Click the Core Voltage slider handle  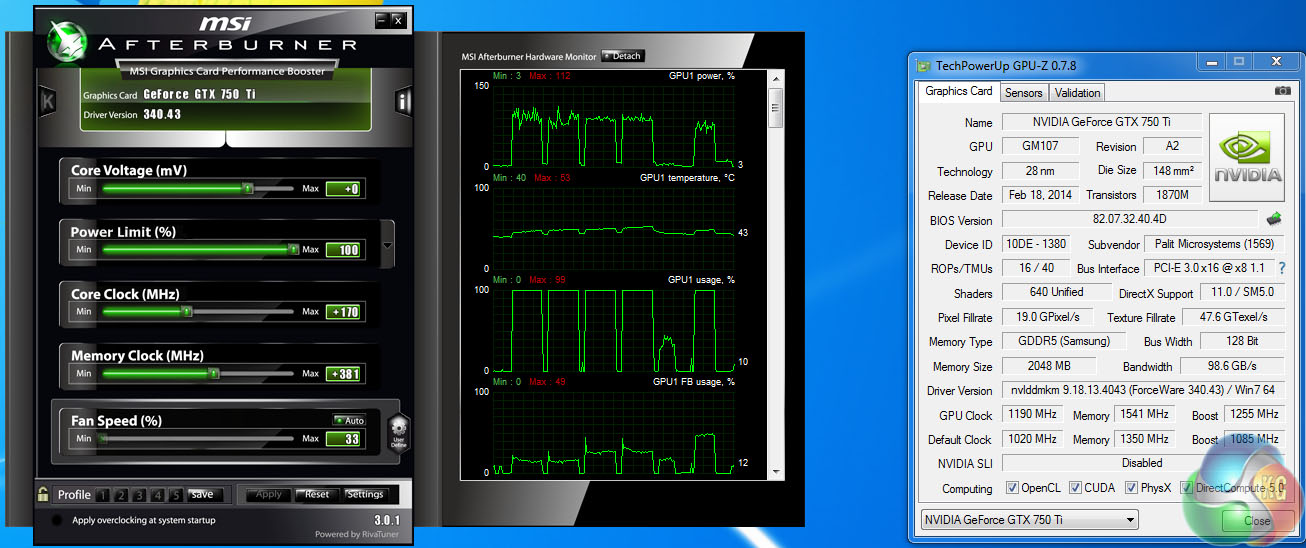point(247,188)
